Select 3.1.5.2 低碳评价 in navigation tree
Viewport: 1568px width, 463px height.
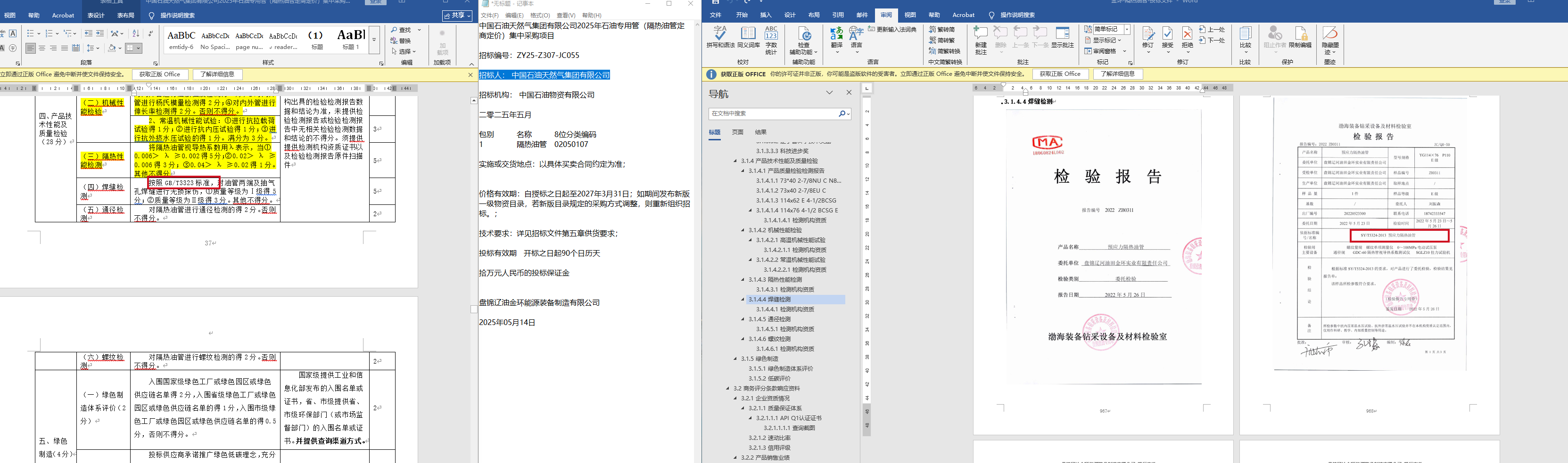770,378
